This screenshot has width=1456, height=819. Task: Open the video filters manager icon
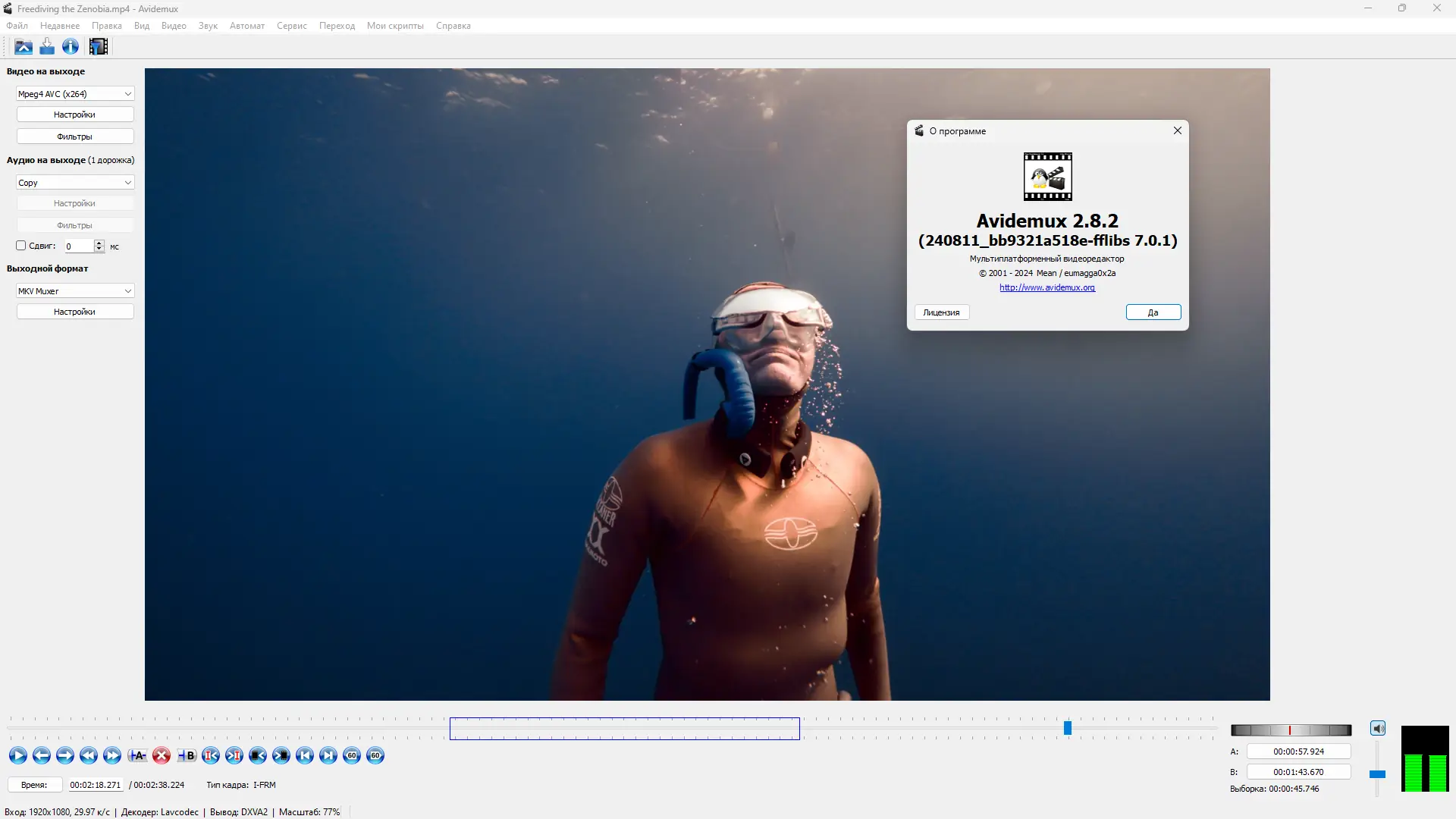click(x=98, y=46)
